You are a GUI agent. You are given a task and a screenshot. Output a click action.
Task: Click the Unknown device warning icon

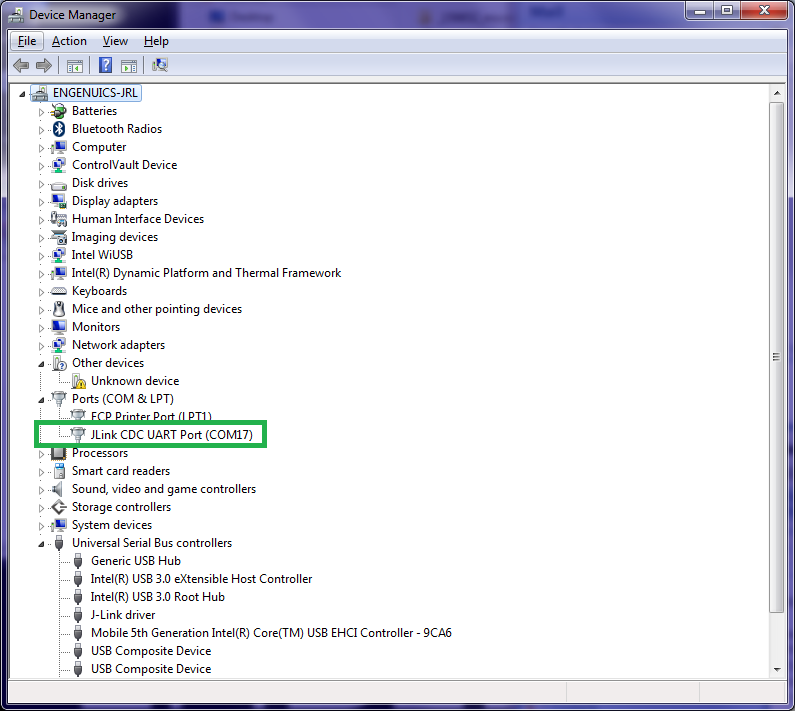coord(78,381)
